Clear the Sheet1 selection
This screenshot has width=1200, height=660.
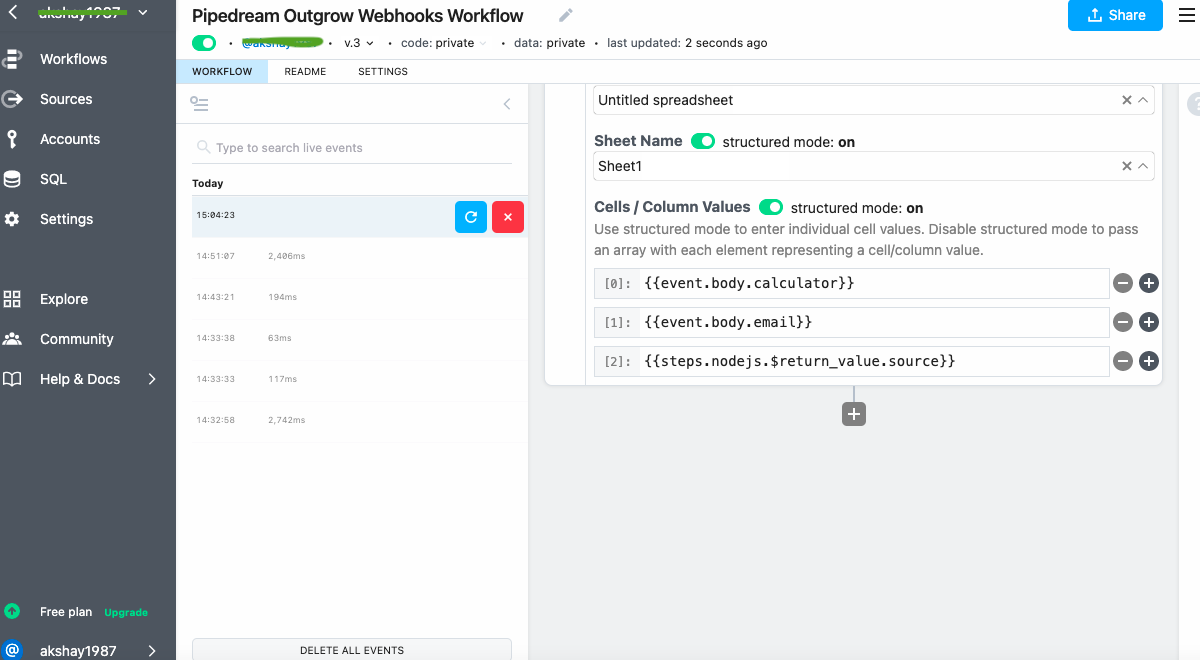(1126, 166)
